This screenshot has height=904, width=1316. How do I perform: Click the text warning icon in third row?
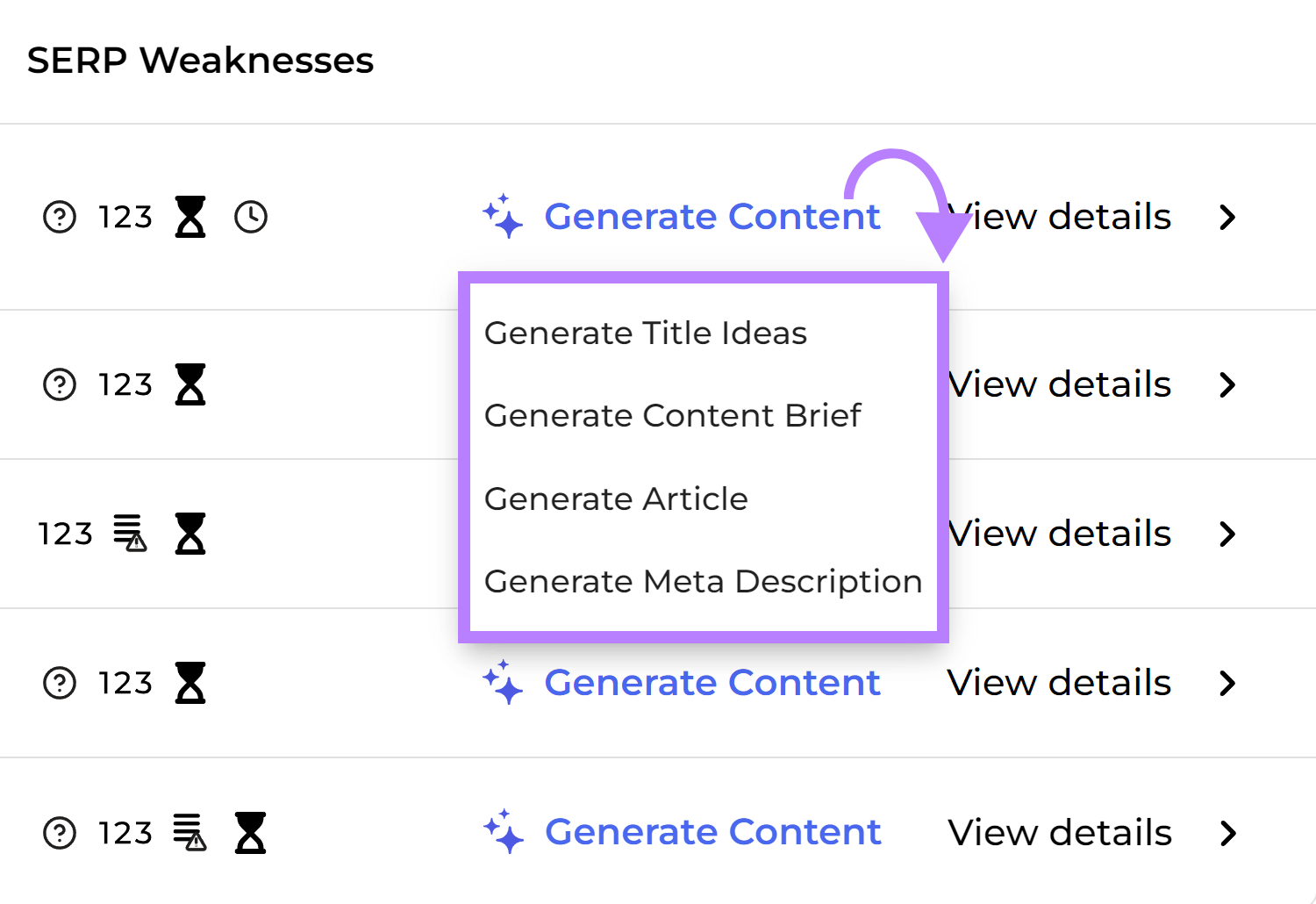click(x=130, y=534)
